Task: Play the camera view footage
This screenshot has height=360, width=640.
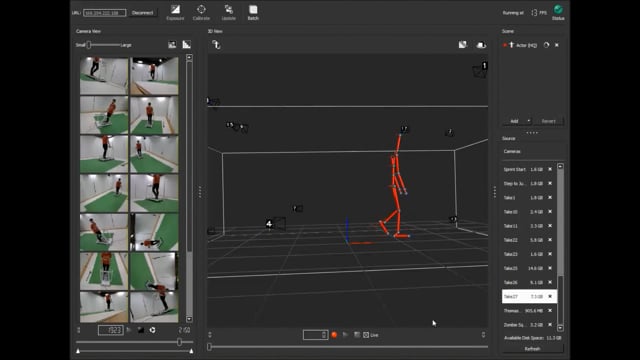Action: [129, 330]
